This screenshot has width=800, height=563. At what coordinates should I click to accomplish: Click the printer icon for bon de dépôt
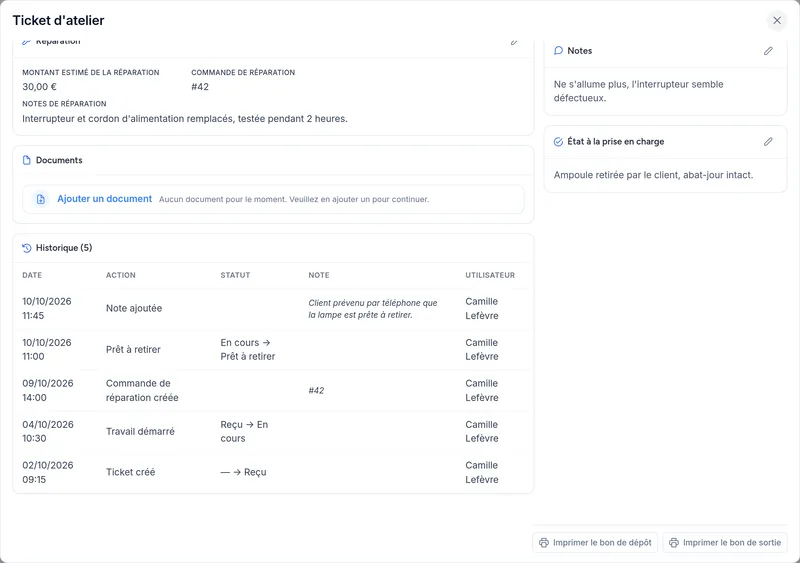pos(544,543)
